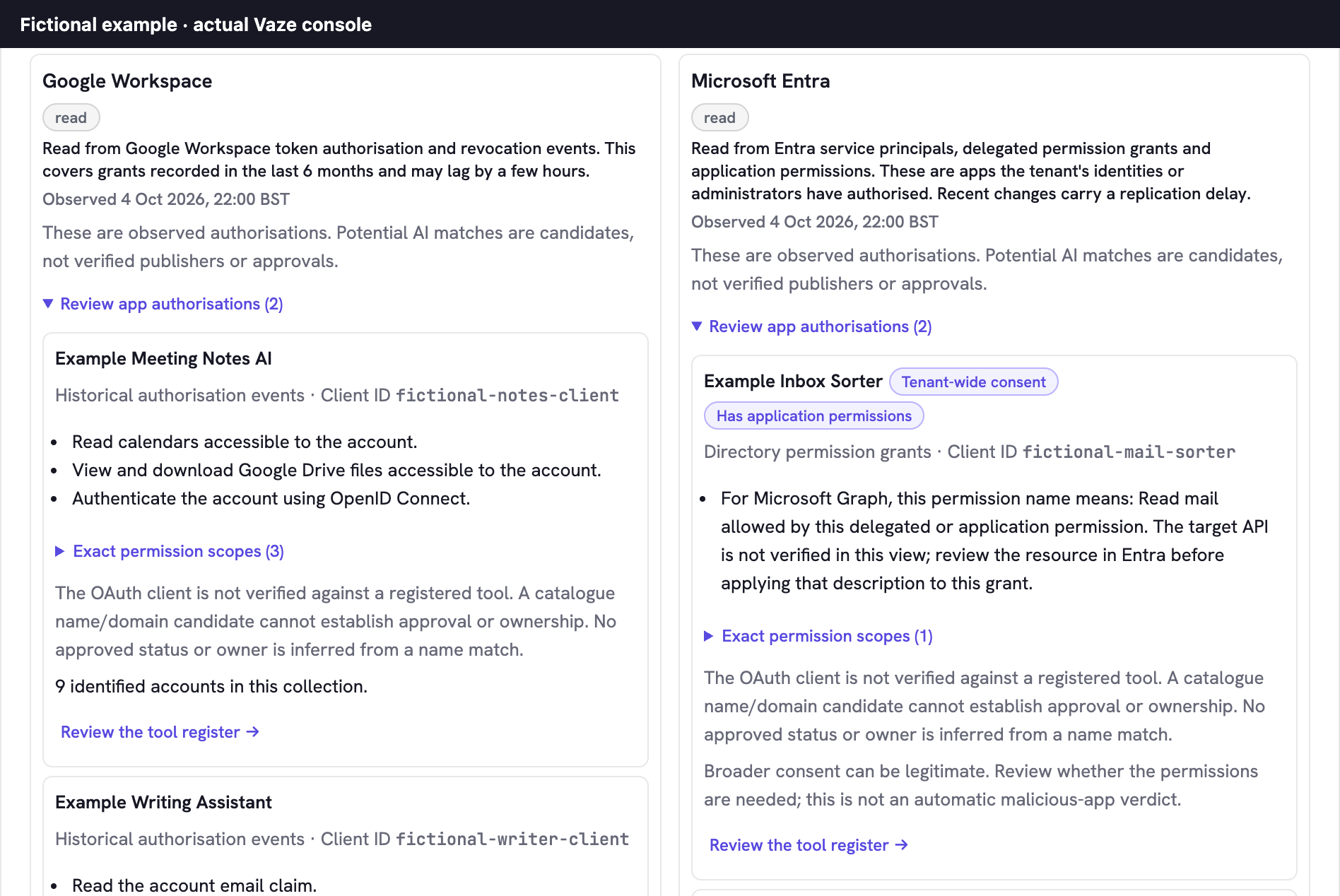Click the Tenant-wide consent badge

tap(973, 382)
